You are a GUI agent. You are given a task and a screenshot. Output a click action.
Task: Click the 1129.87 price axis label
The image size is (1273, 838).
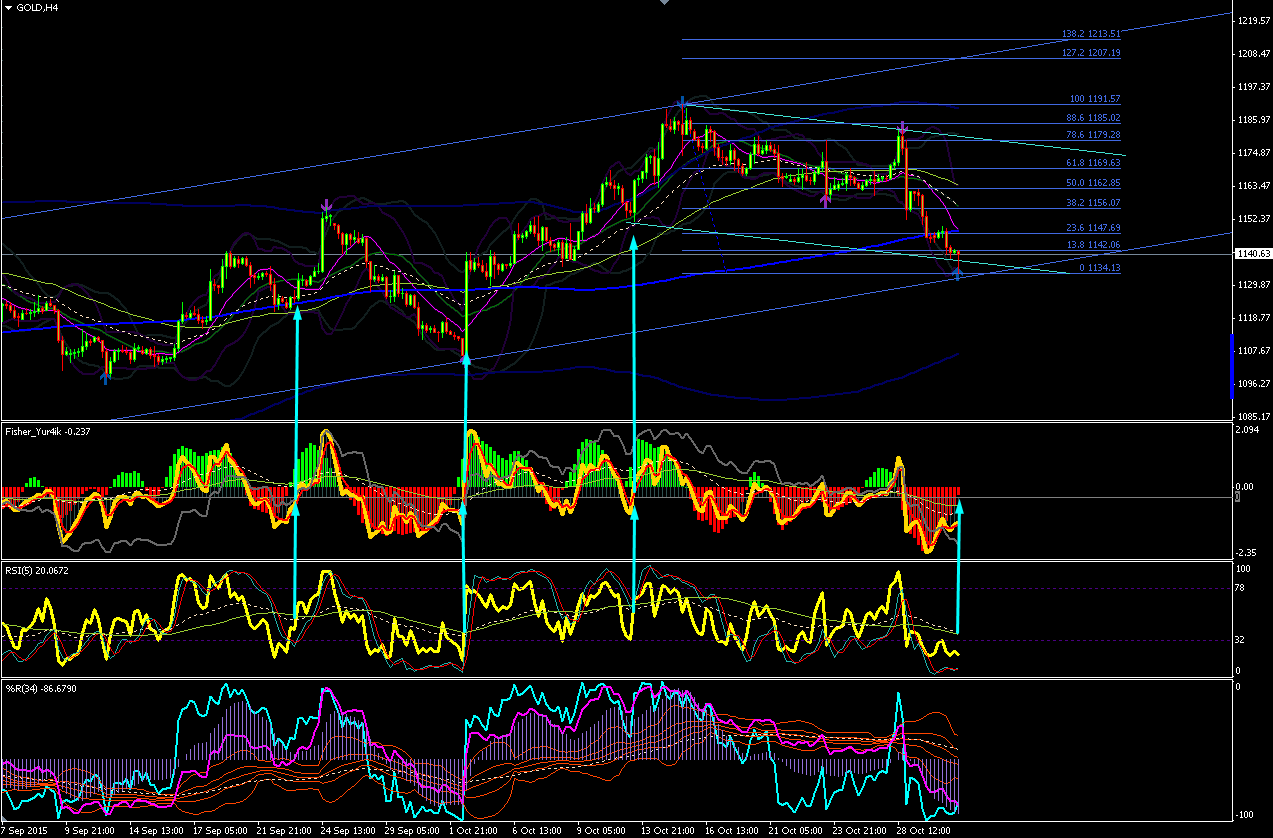pyautogui.click(x=1252, y=284)
